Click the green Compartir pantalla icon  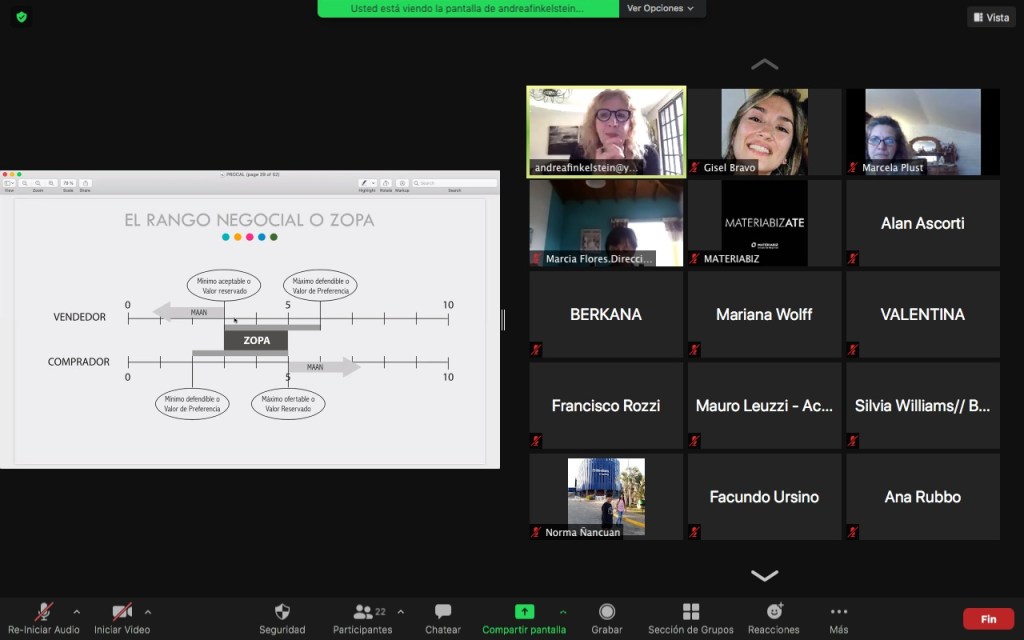tap(524, 612)
